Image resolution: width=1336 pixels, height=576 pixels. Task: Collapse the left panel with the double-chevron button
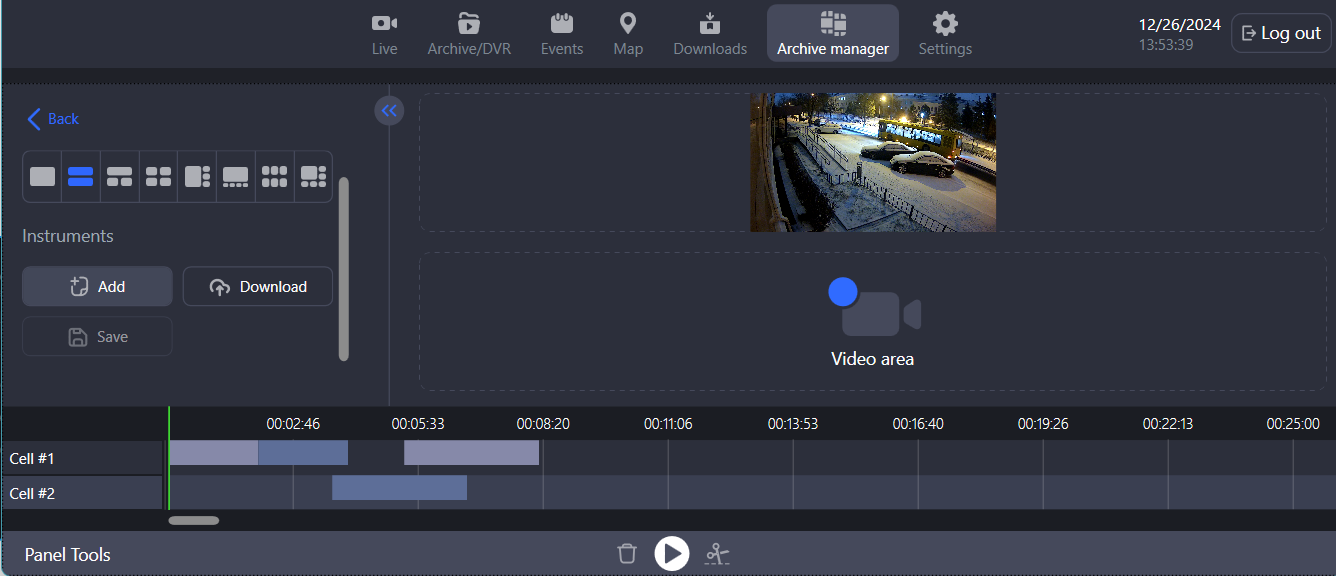tap(389, 111)
